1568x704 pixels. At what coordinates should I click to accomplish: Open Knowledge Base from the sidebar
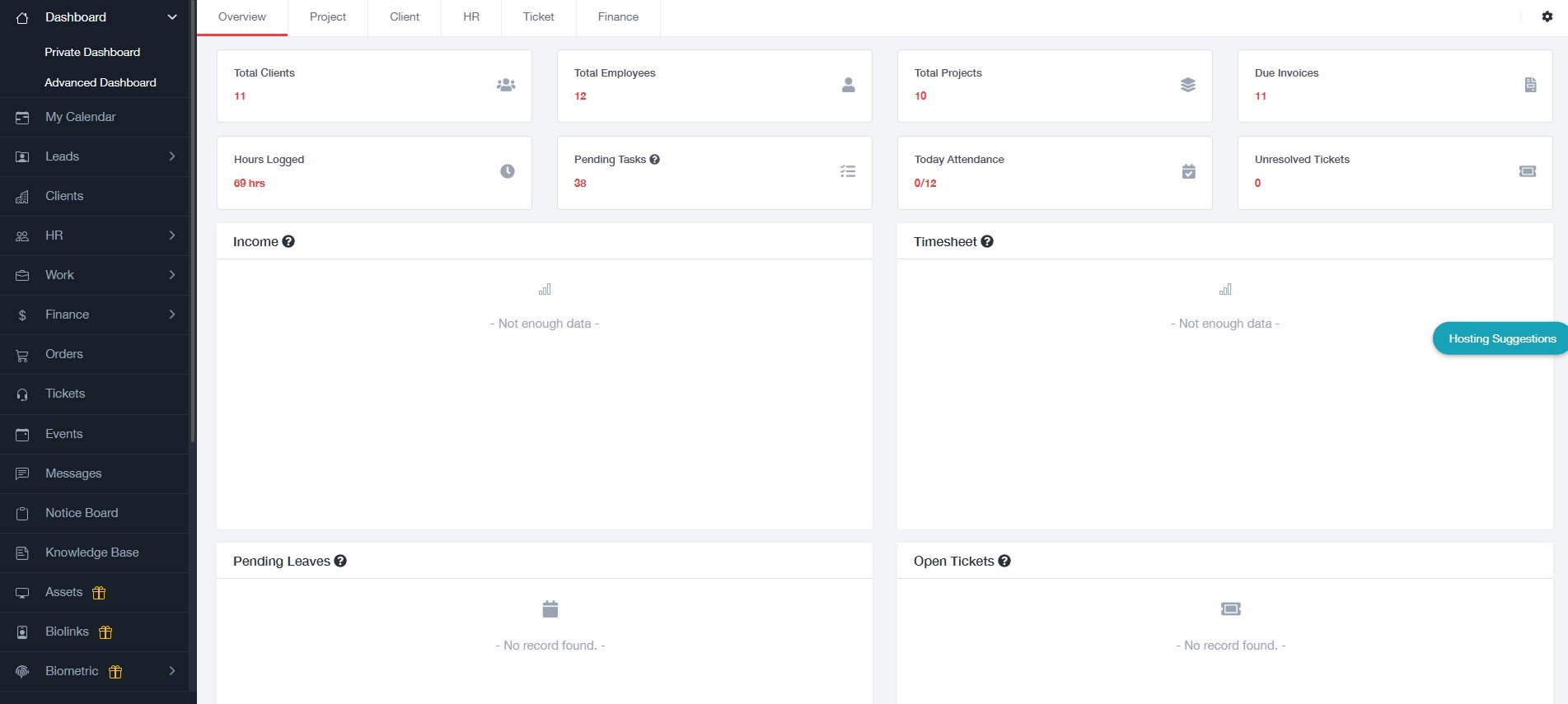click(x=91, y=552)
